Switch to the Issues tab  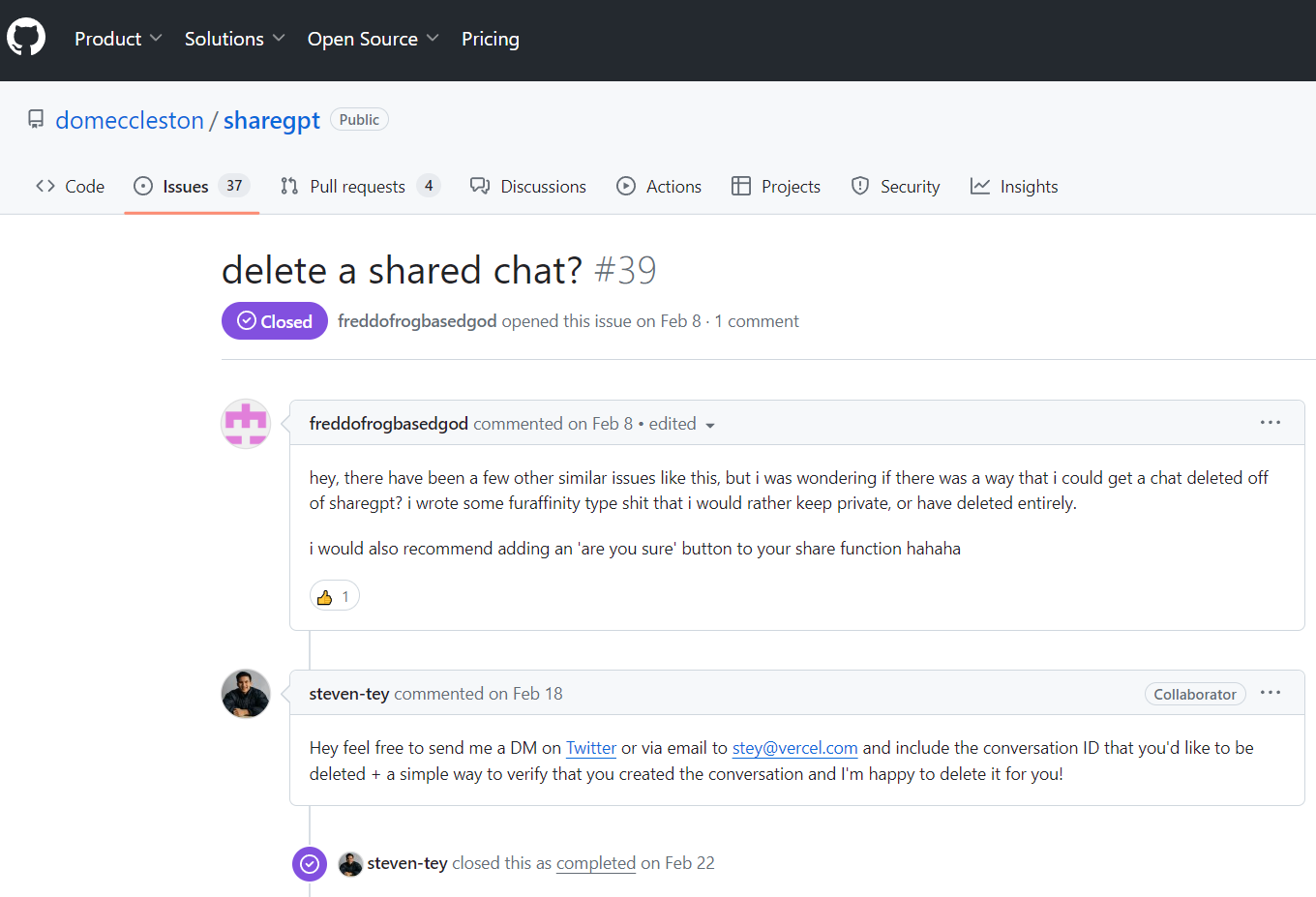(x=192, y=186)
